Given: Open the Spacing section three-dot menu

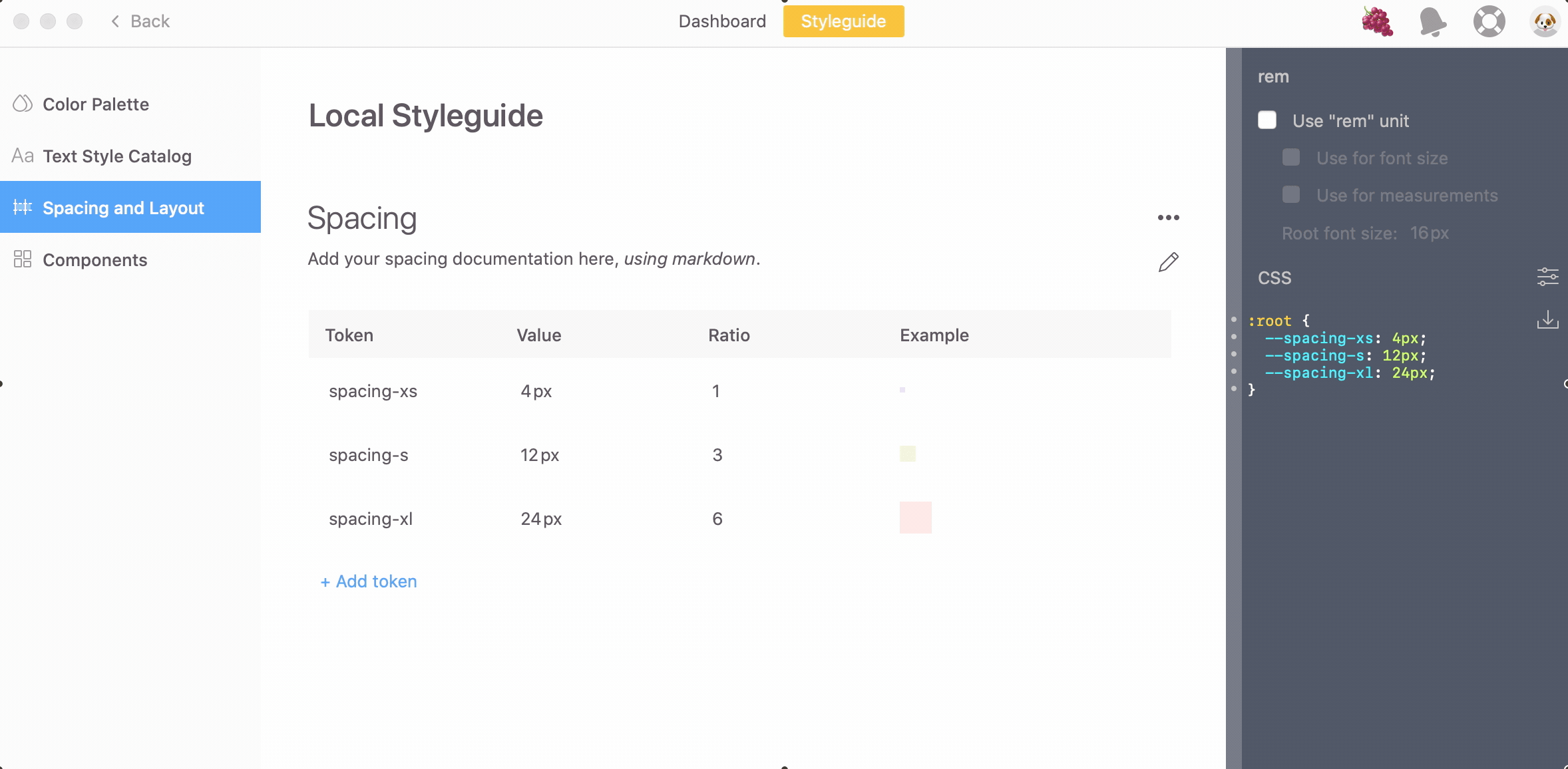Looking at the screenshot, I should [x=1168, y=218].
